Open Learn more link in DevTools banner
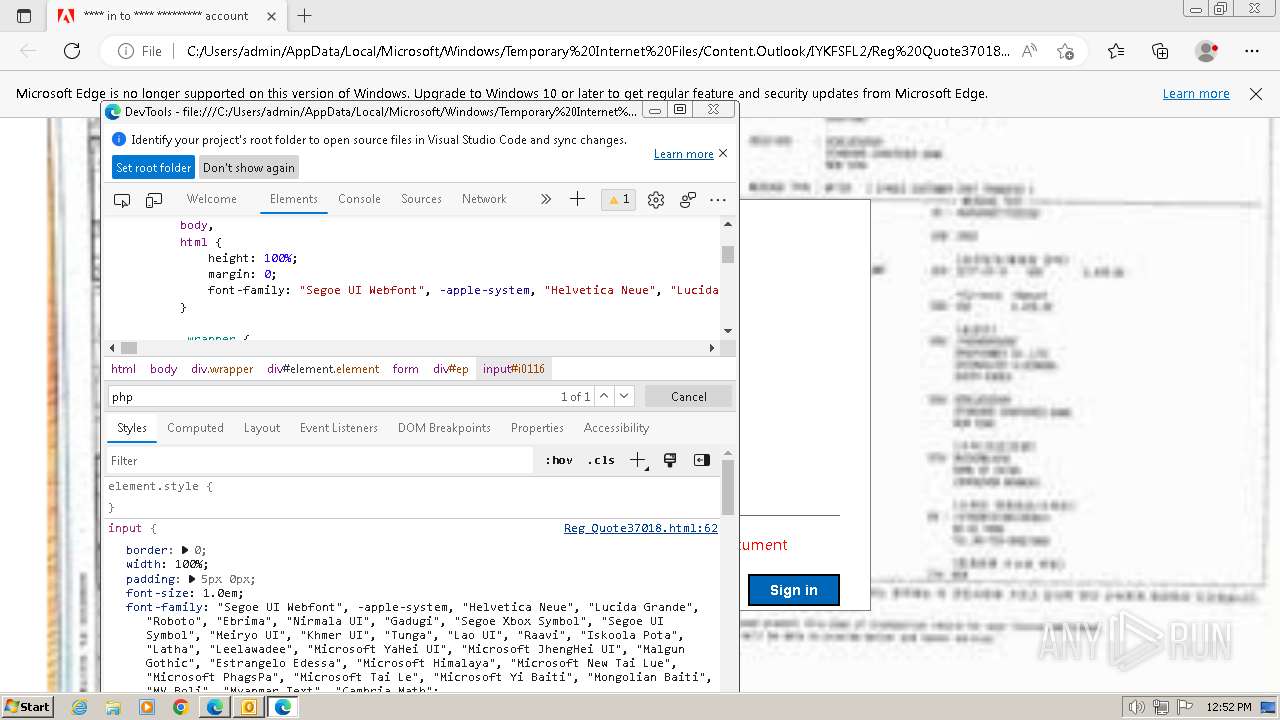Viewport: 1280px width, 720px height. coord(684,154)
